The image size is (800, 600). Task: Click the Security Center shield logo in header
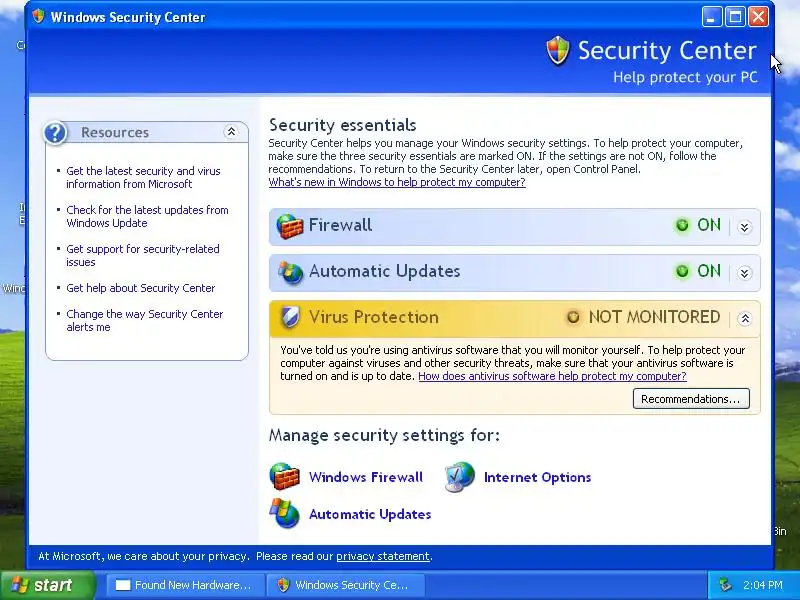pos(557,51)
